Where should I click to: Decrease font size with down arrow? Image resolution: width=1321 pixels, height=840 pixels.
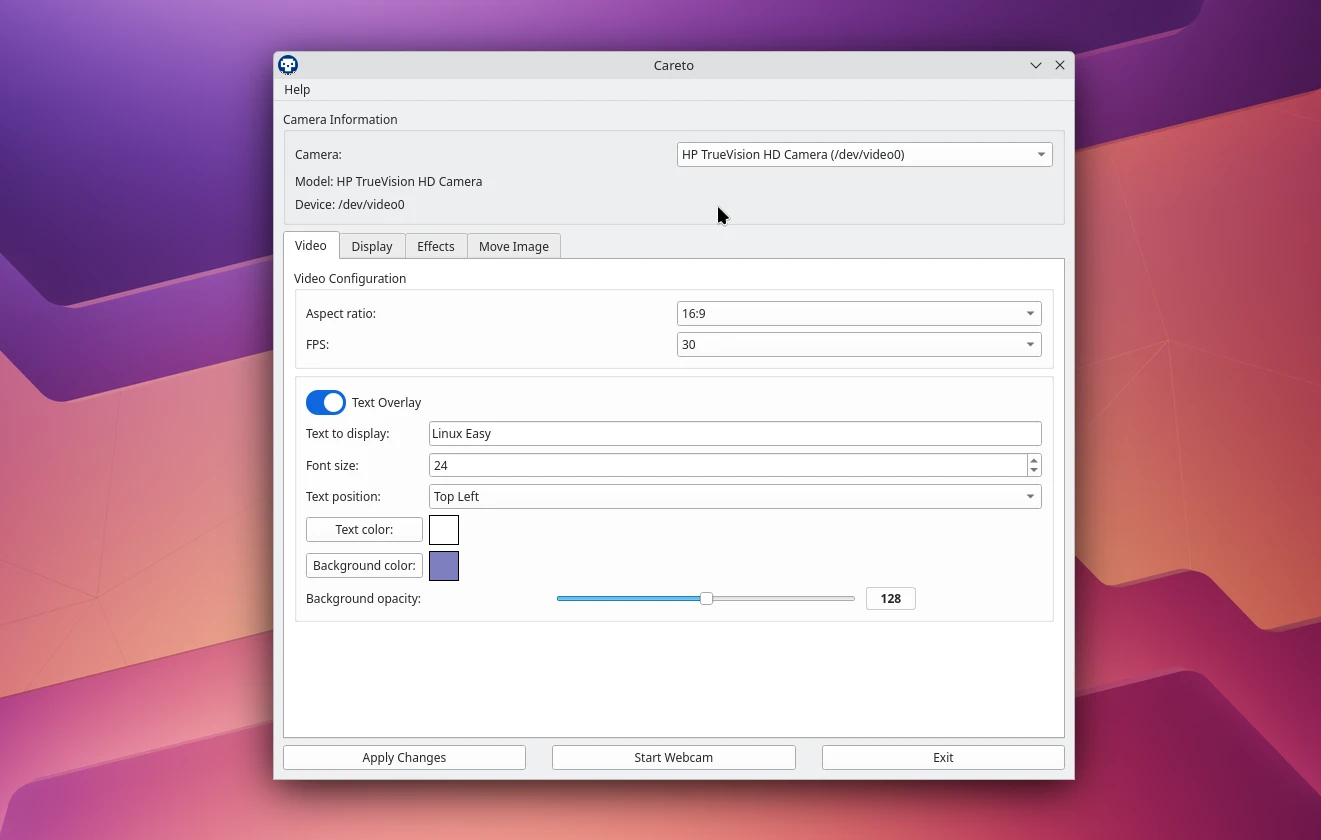1034,471
